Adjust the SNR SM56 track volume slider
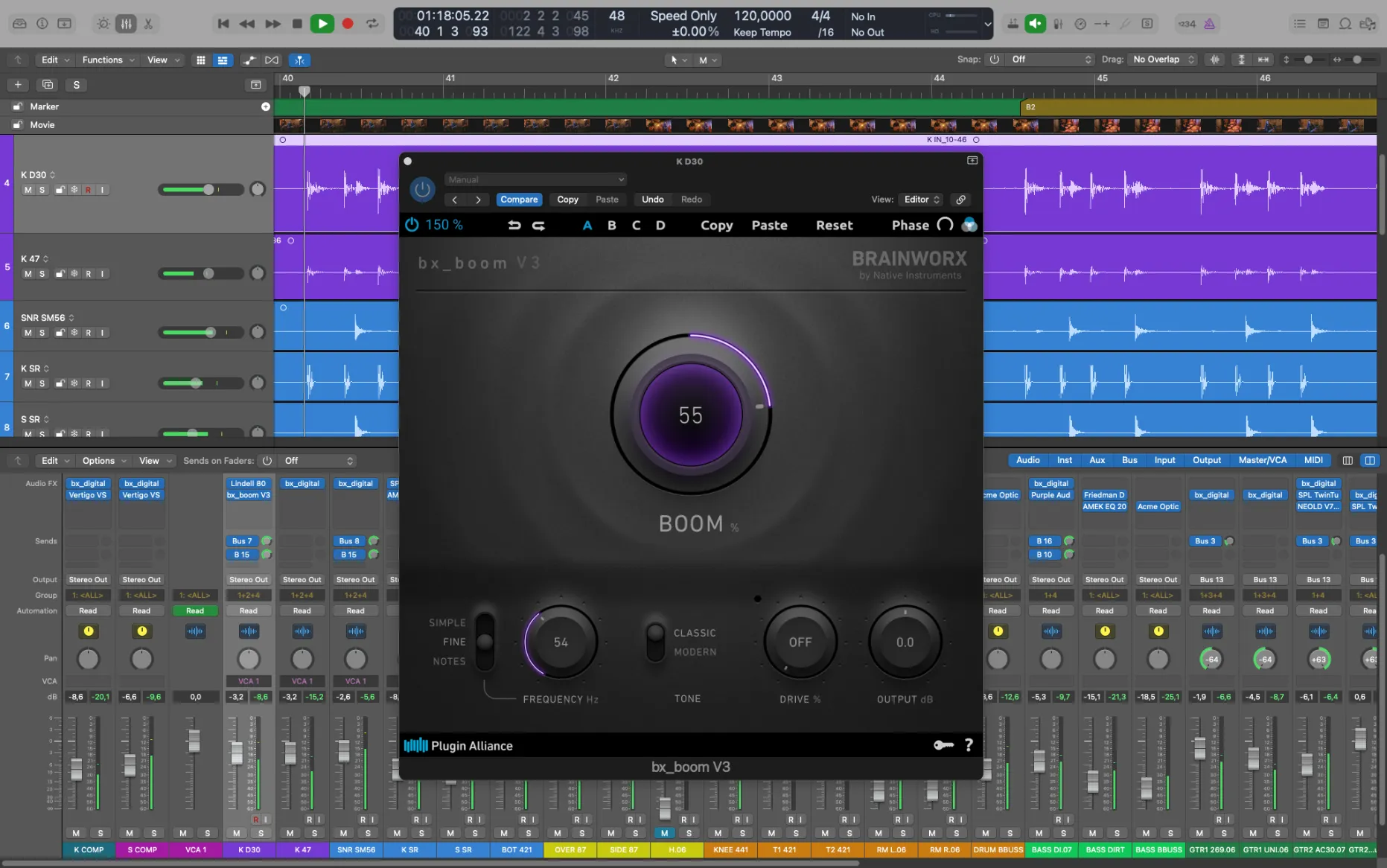Screen dimensions: 1387x868 coord(201,333)
